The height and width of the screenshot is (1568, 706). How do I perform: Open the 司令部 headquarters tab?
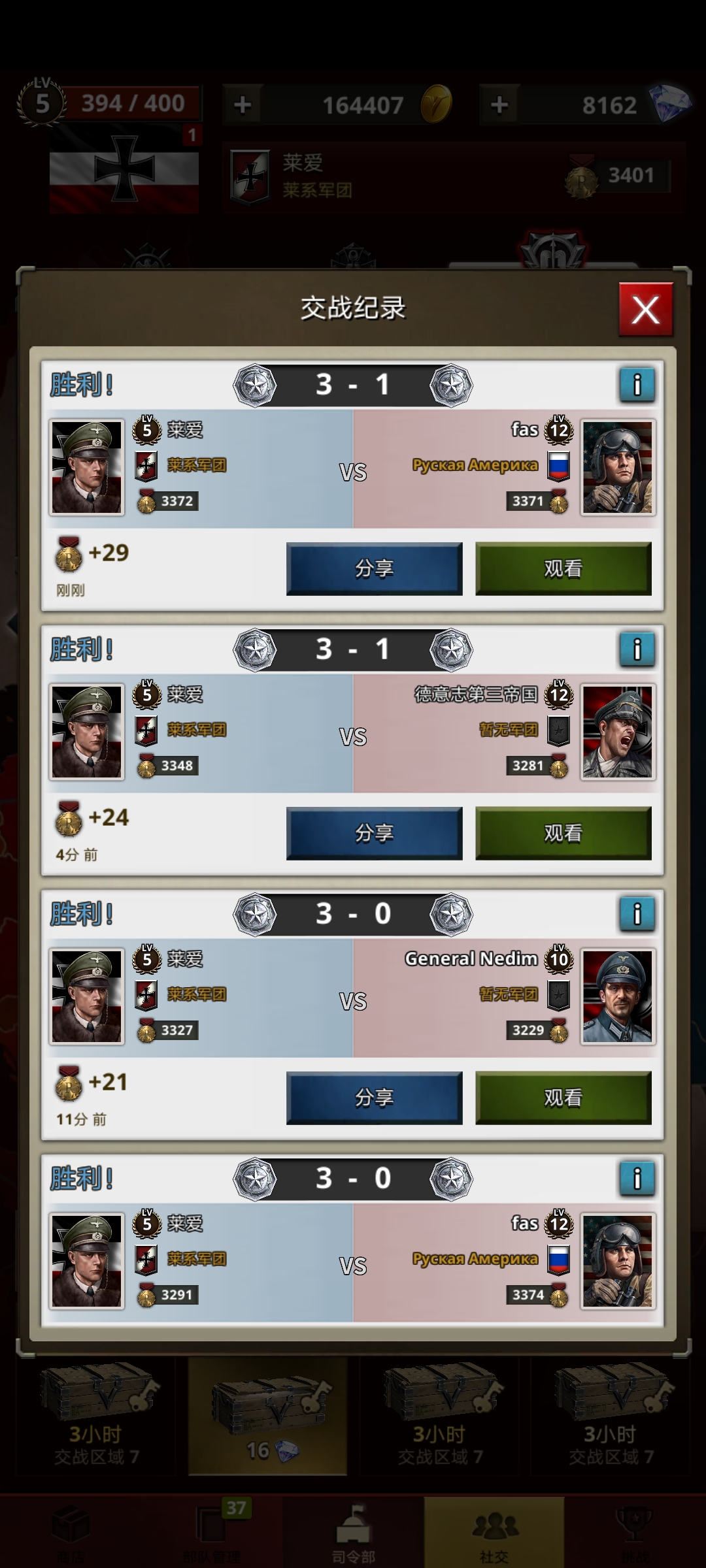pyautogui.click(x=353, y=1532)
